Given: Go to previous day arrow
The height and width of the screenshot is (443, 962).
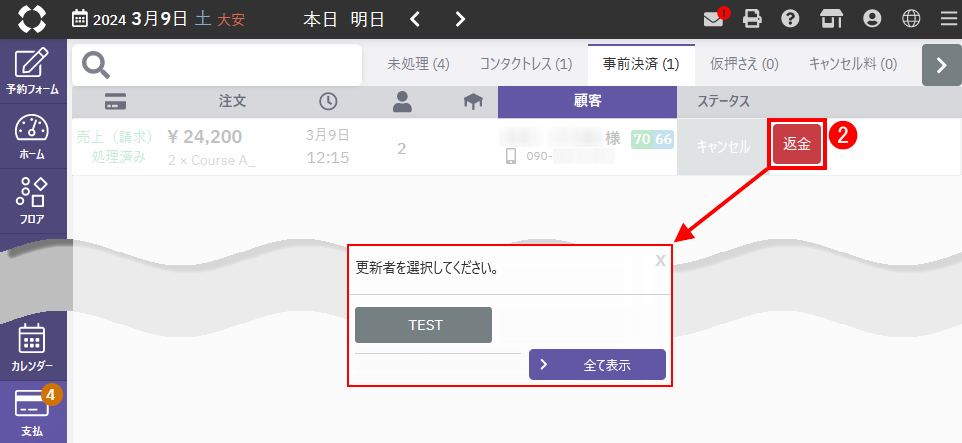Looking at the screenshot, I should tap(415, 18).
